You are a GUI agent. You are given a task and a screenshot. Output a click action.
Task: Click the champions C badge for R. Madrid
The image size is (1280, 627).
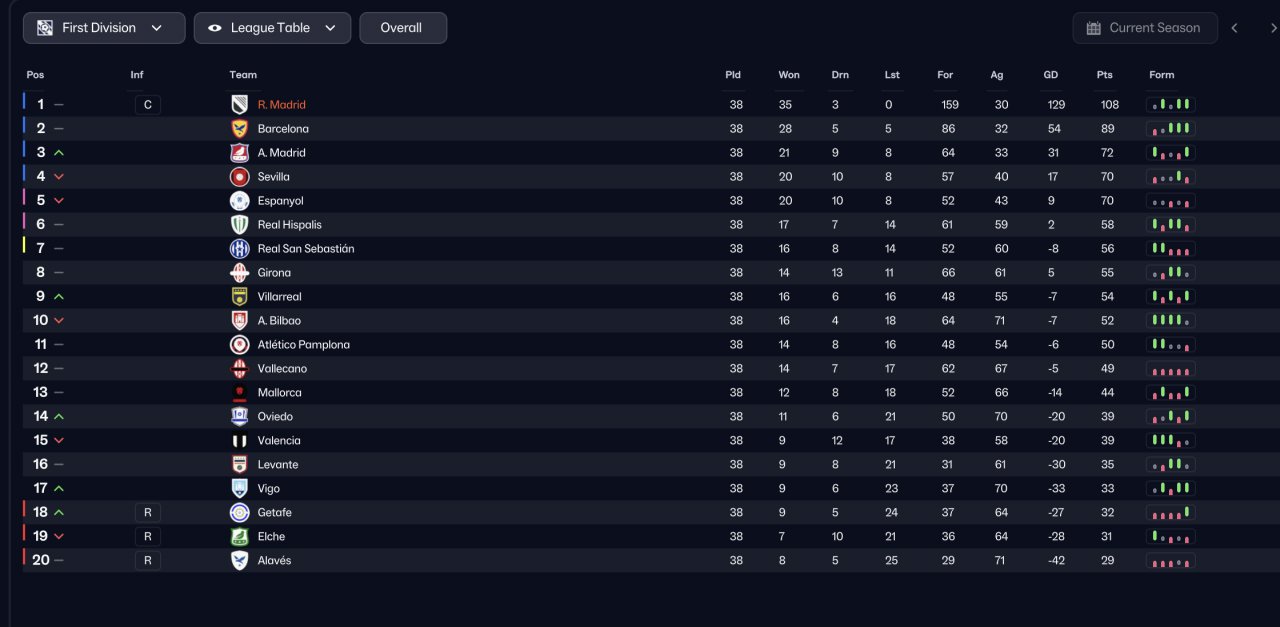tap(147, 104)
